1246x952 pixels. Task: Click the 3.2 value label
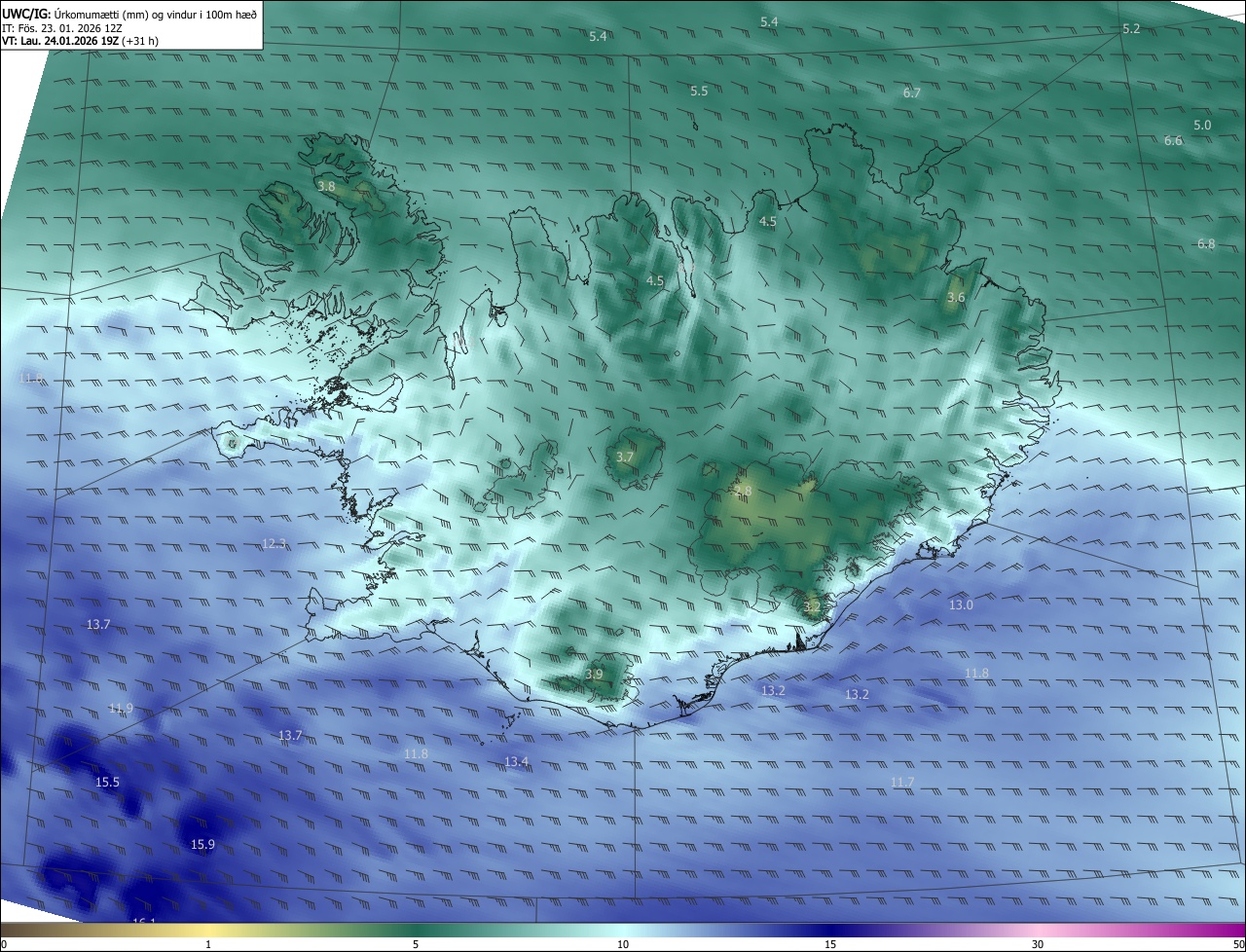click(812, 606)
